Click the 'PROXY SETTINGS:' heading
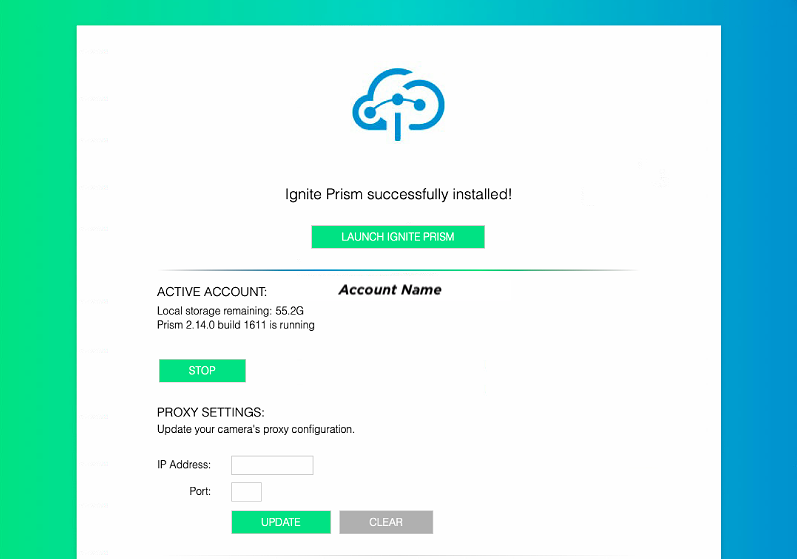Viewport: 797px width, 559px height. pyautogui.click(x=211, y=412)
